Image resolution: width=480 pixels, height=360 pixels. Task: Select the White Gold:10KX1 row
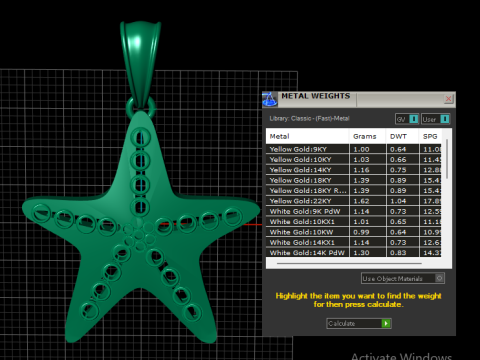click(354, 222)
